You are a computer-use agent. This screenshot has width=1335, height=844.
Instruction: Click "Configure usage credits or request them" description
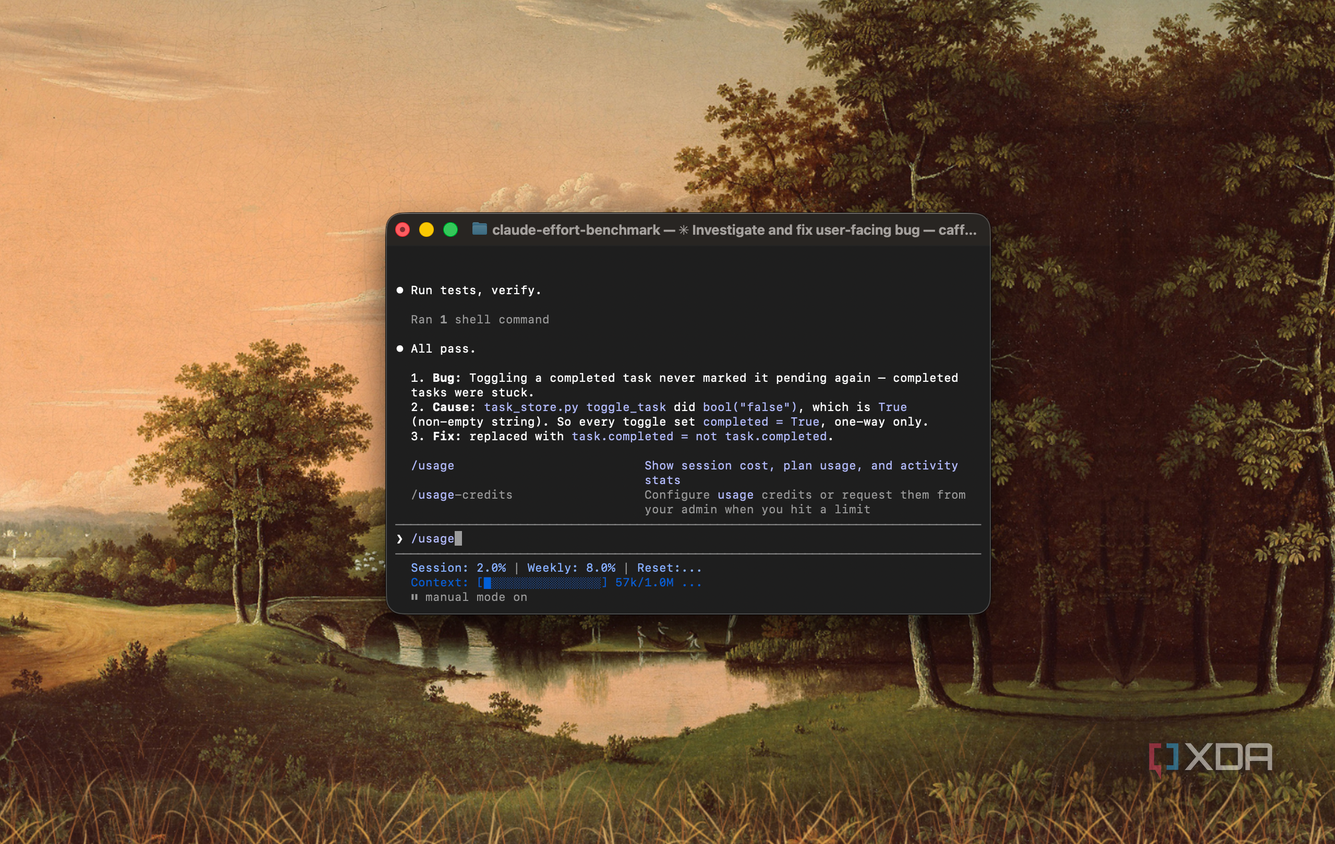pyautogui.click(x=805, y=502)
